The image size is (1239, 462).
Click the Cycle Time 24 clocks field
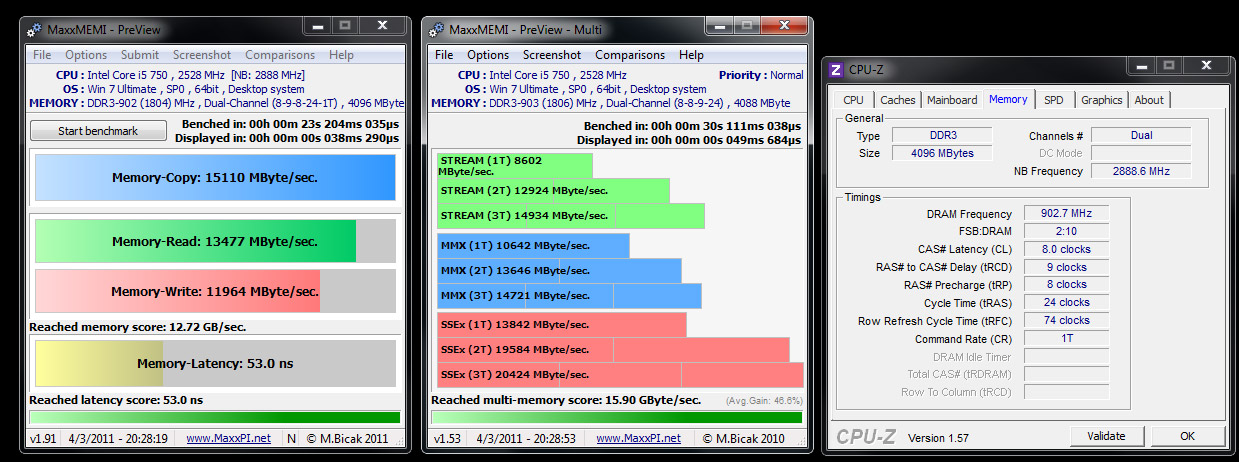point(1066,302)
